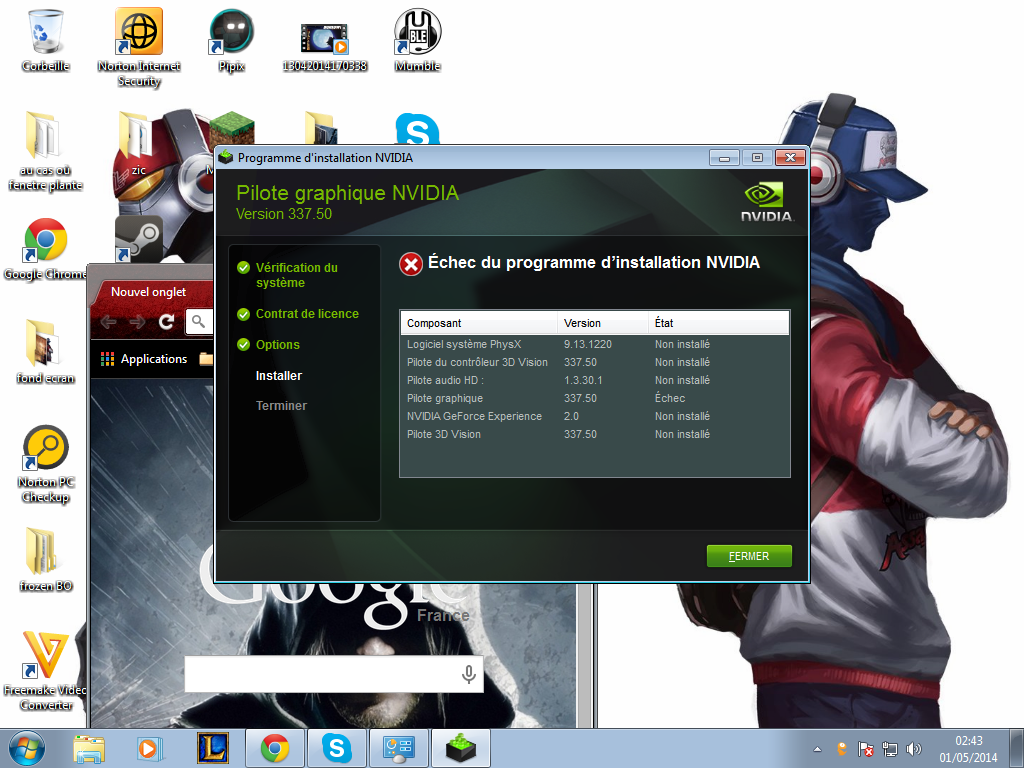
Task: Select the 'fond ecran' folder icon
Action: point(45,351)
